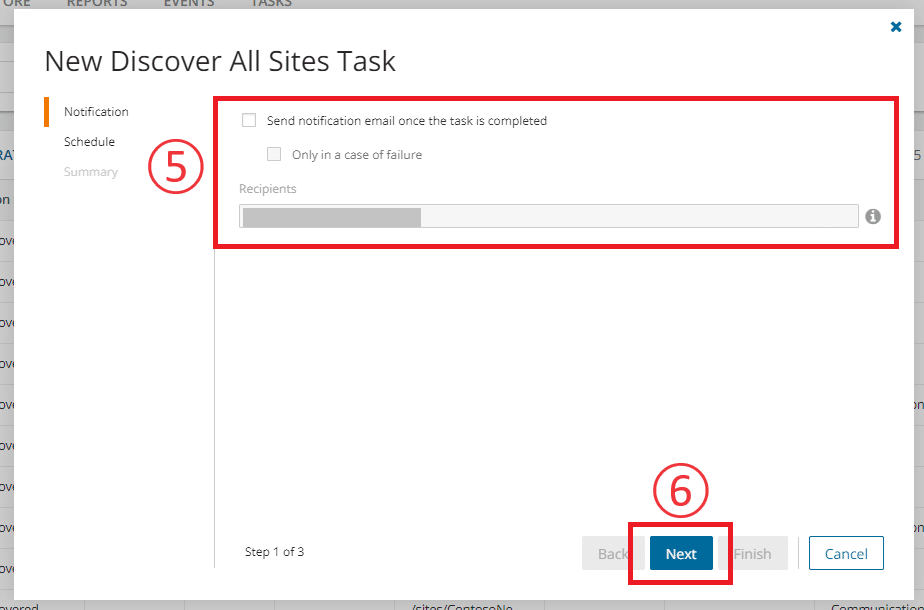Click the info icon beside the Recipients field
The height and width of the screenshot is (610, 924).
pyautogui.click(x=872, y=216)
